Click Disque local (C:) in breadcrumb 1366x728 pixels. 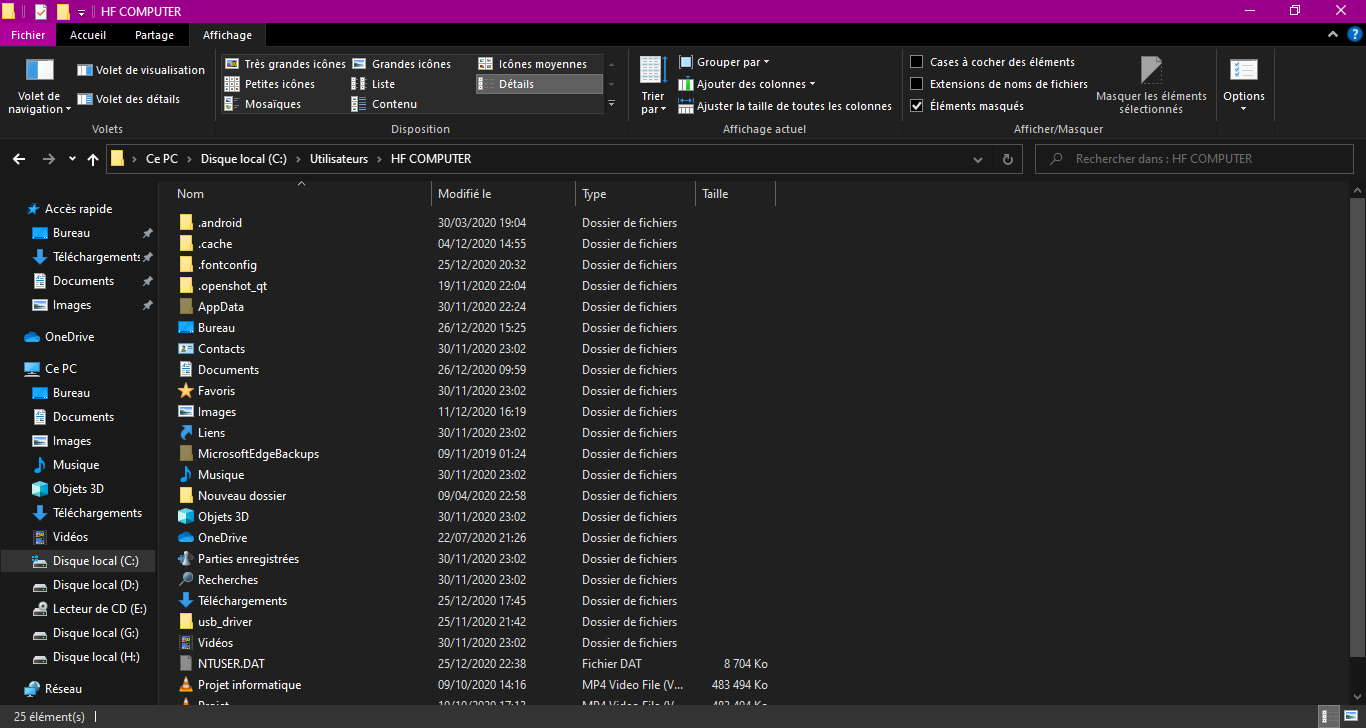coord(243,159)
